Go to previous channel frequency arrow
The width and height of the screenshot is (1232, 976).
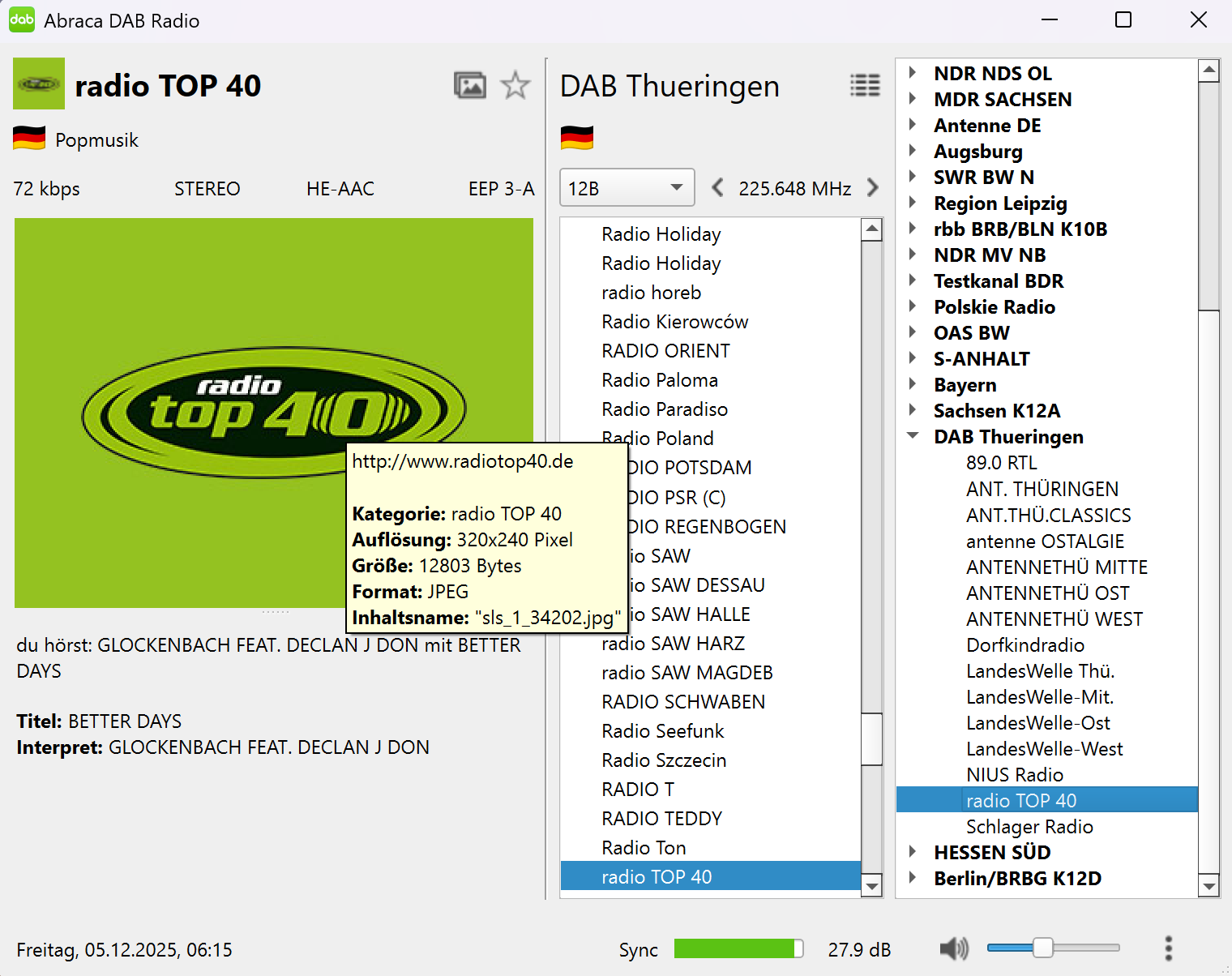[717, 188]
